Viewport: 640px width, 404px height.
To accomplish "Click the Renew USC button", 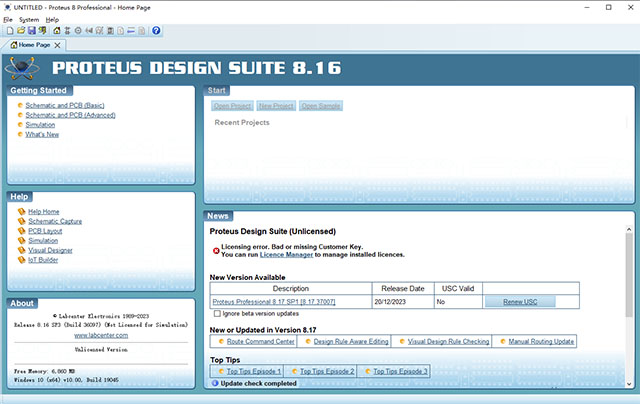I will (x=520, y=302).
